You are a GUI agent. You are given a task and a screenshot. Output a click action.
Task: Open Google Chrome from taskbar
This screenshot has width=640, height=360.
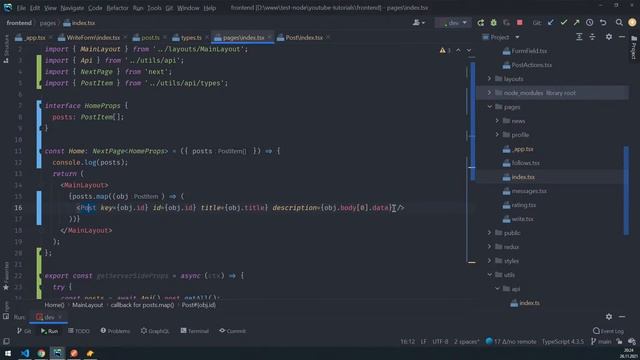pyautogui.click(x=41, y=353)
